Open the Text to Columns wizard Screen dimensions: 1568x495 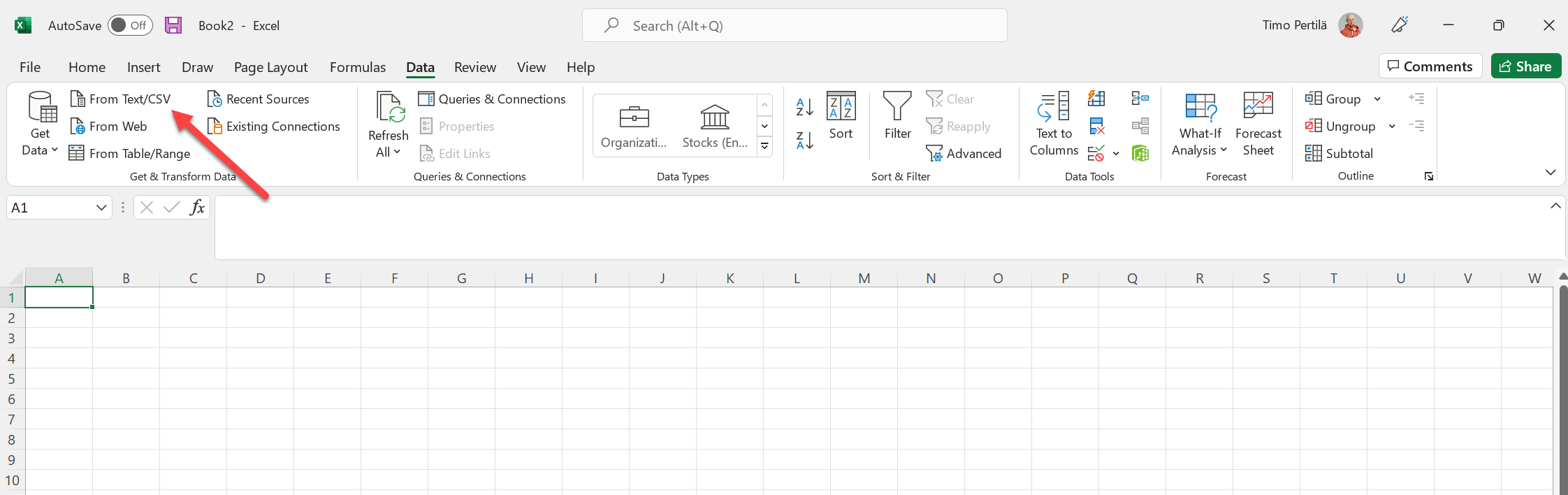pyautogui.click(x=1054, y=124)
